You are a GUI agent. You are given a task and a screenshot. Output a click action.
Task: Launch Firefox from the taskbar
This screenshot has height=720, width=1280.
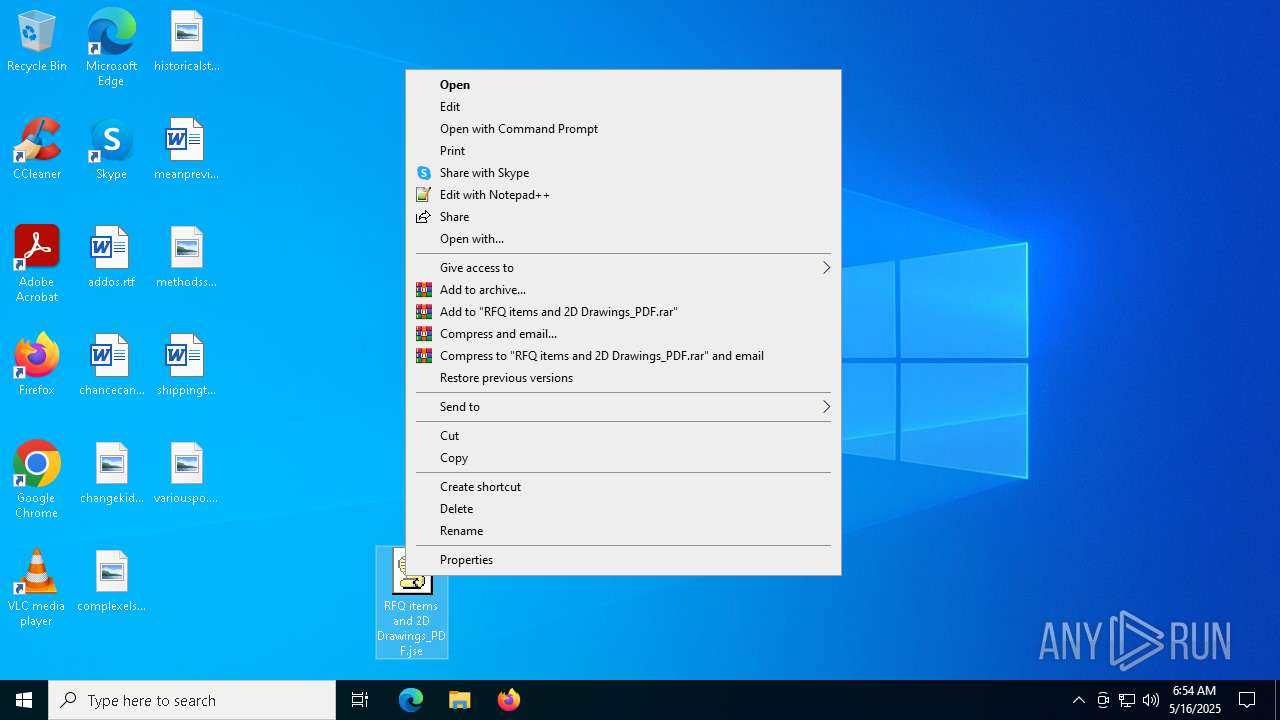tap(509, 700)
